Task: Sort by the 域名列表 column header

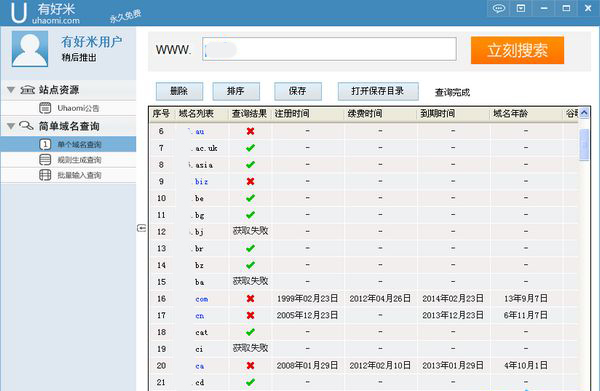Action: tap(202, 114)
